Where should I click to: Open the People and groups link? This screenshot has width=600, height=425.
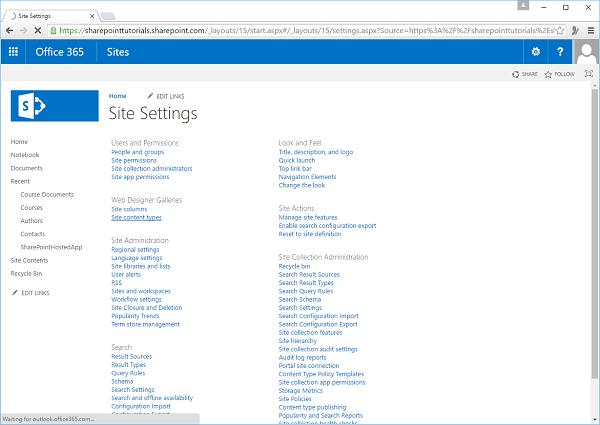tap(138, 152)
